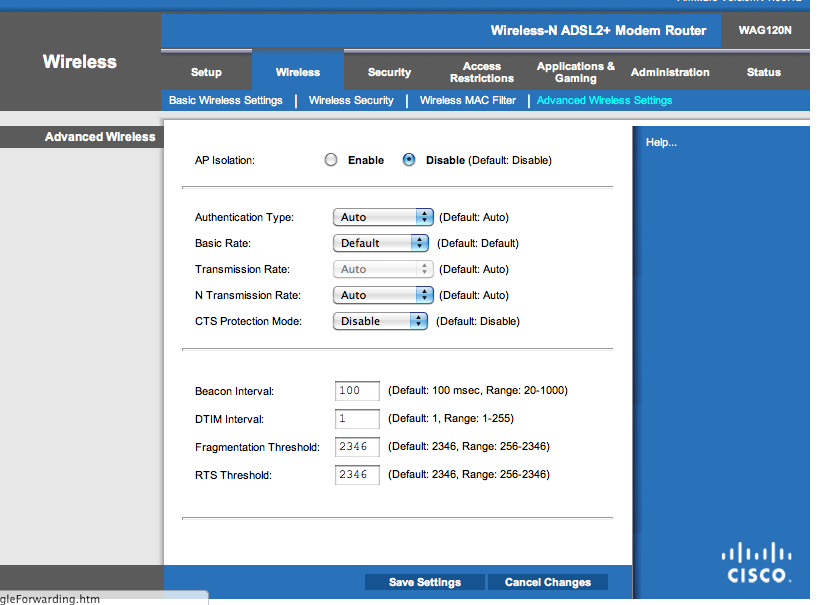Click the "Beacon Interval:" label
This screenshot has height=605, width=821.
(x=234, y=391)
